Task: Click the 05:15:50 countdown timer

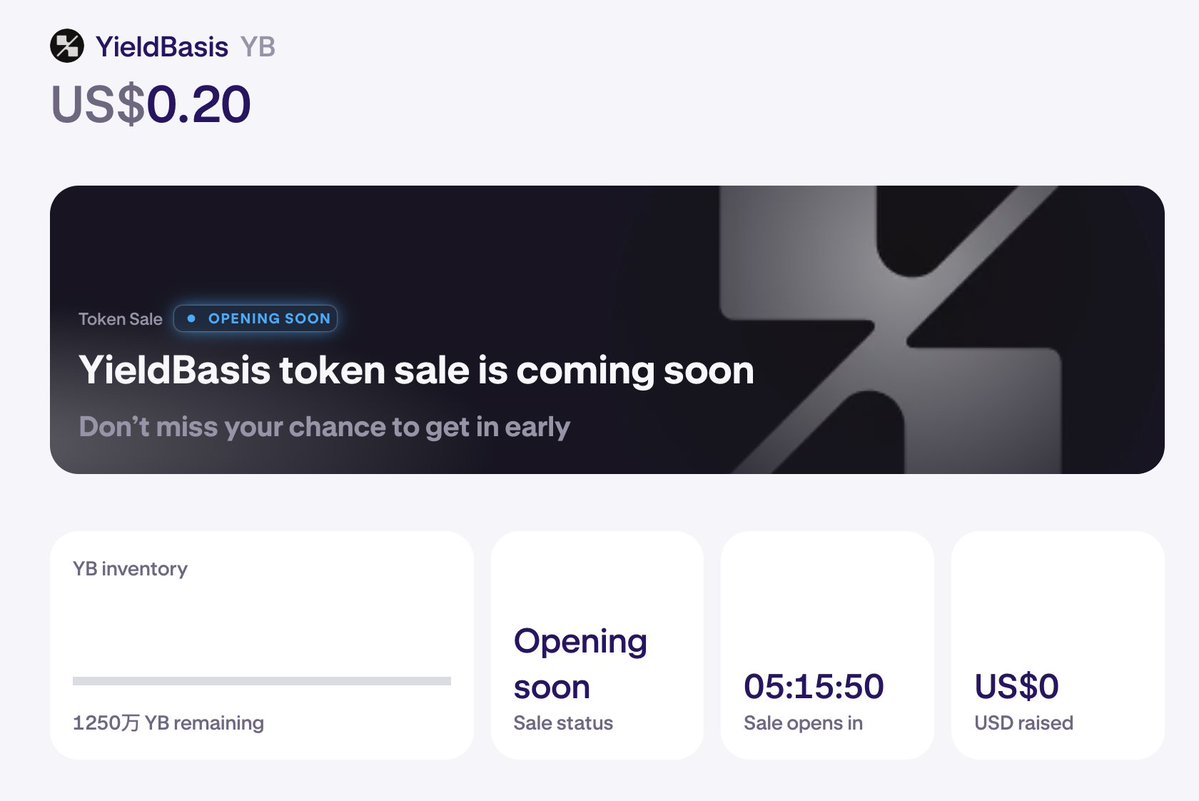Action: pyautogui.click(x=813, y=686)
